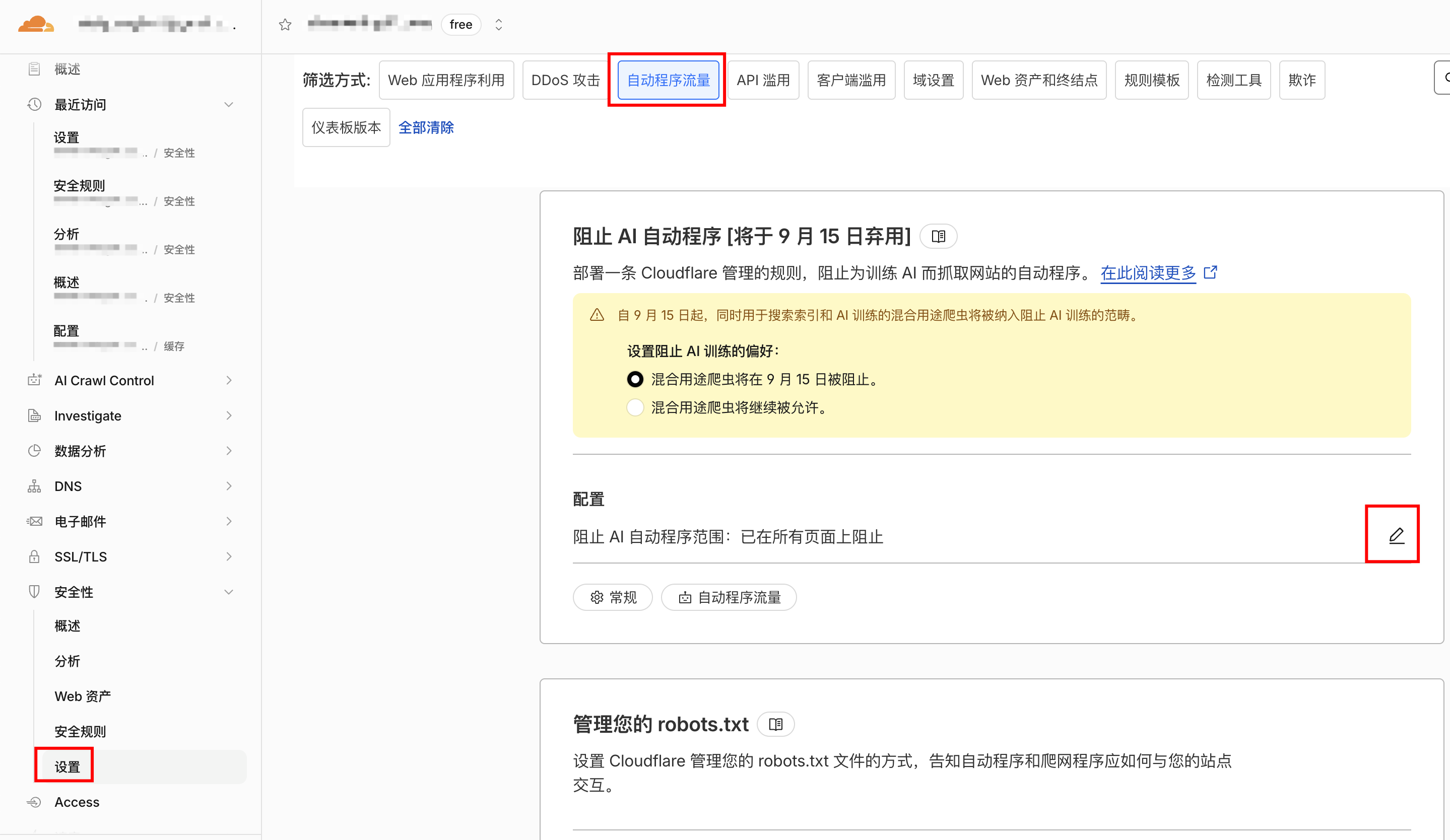This screenshot has height=840, width=1450.
Task: Collapse the 最近访问 section chevron
Action: coord(228,105)
